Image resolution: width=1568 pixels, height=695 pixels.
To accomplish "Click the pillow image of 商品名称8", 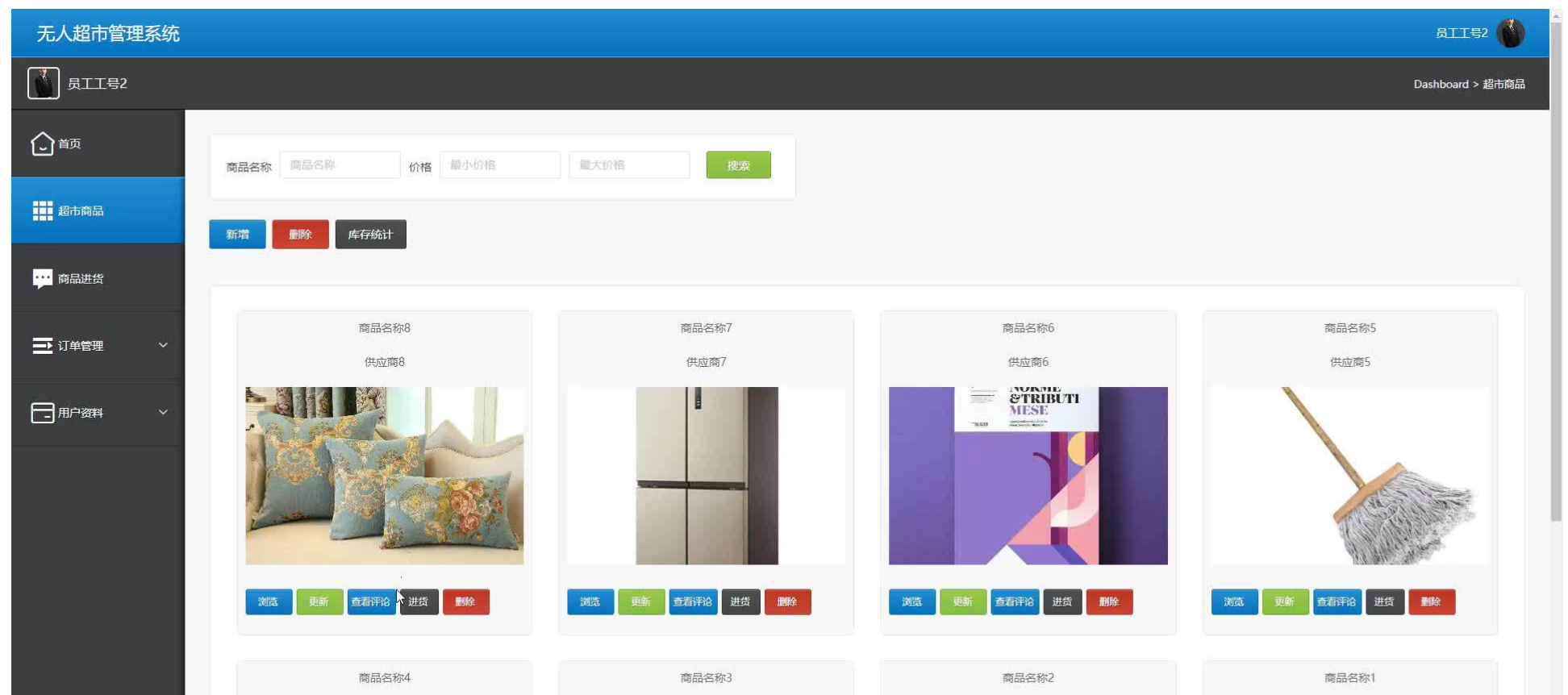I will click(x=385, y=476).
